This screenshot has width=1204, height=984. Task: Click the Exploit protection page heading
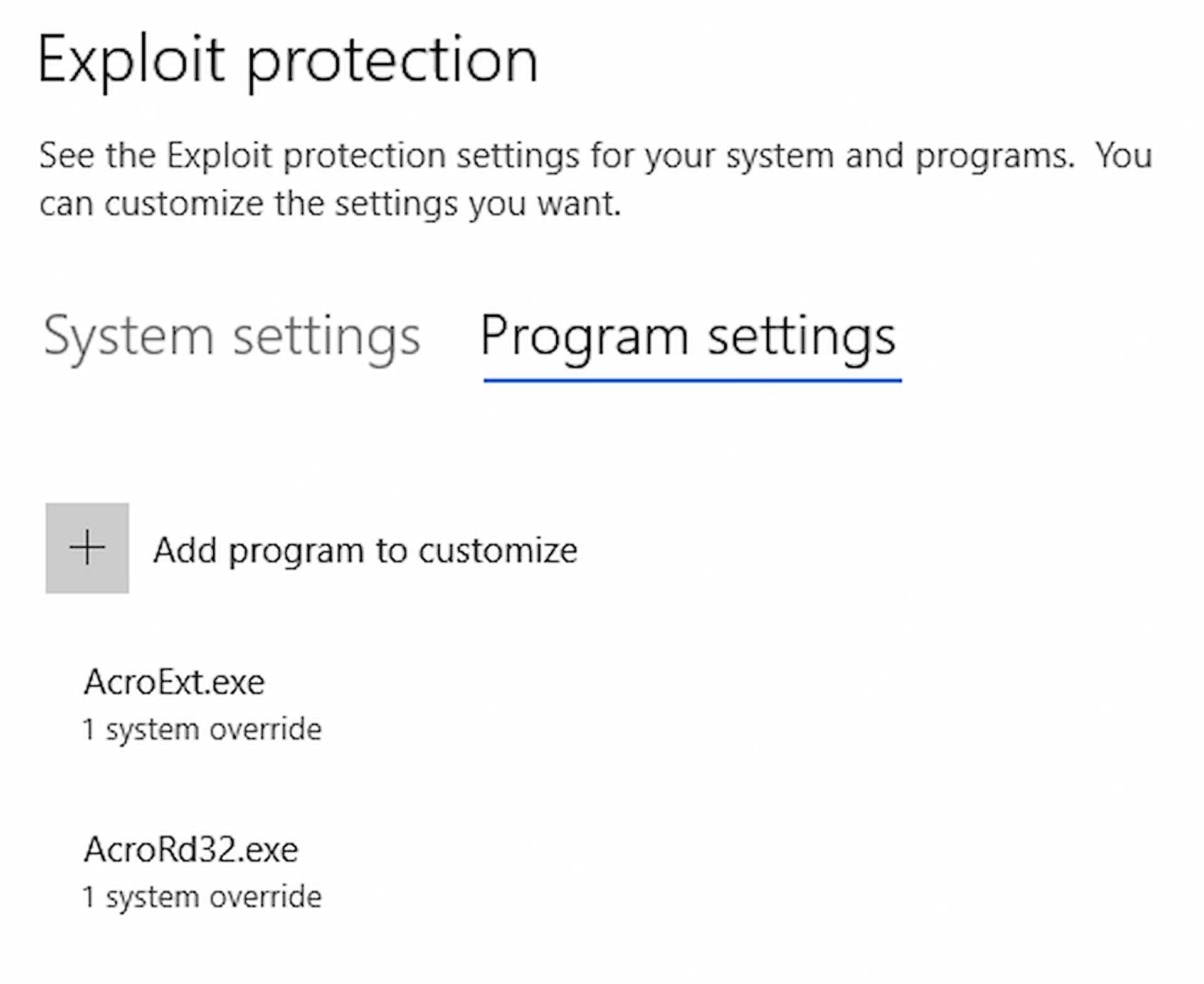287,61
